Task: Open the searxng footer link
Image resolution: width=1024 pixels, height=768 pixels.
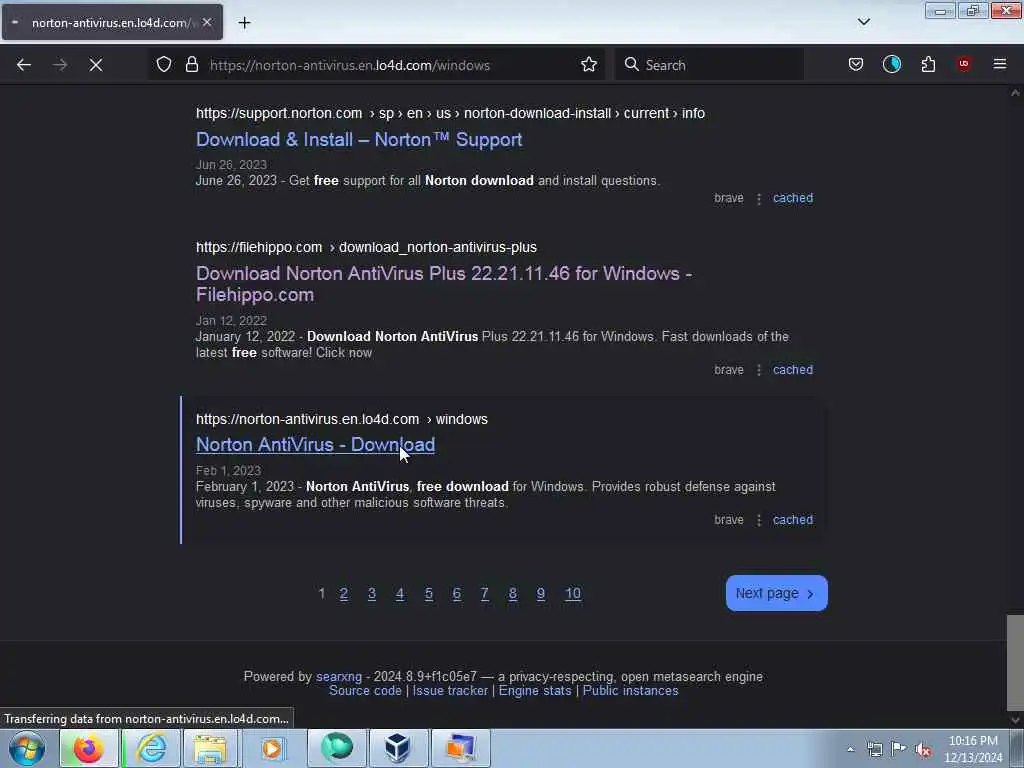Action: (x=339, y=677)
